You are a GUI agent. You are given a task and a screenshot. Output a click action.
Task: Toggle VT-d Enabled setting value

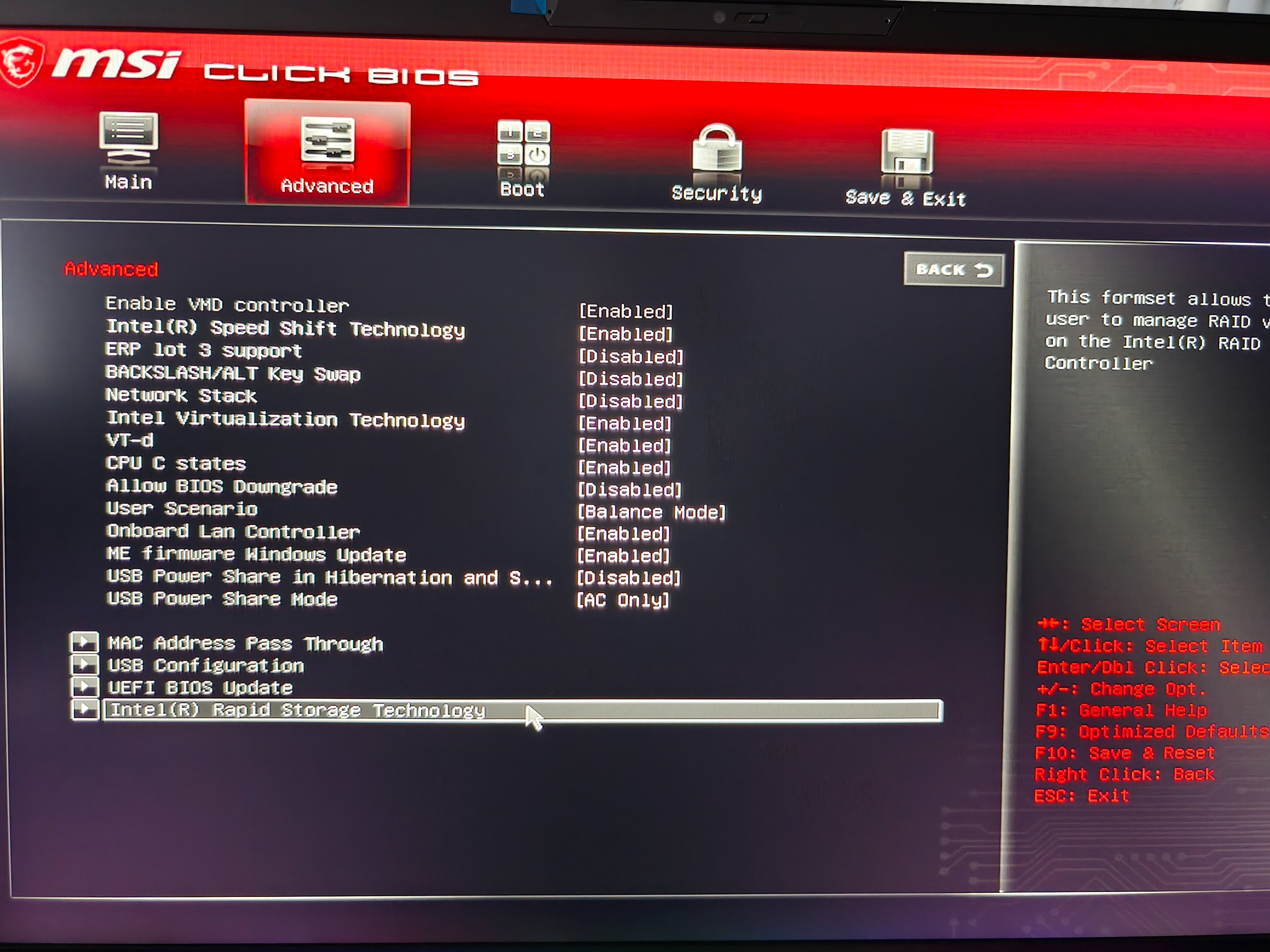[x=624, y=445]
